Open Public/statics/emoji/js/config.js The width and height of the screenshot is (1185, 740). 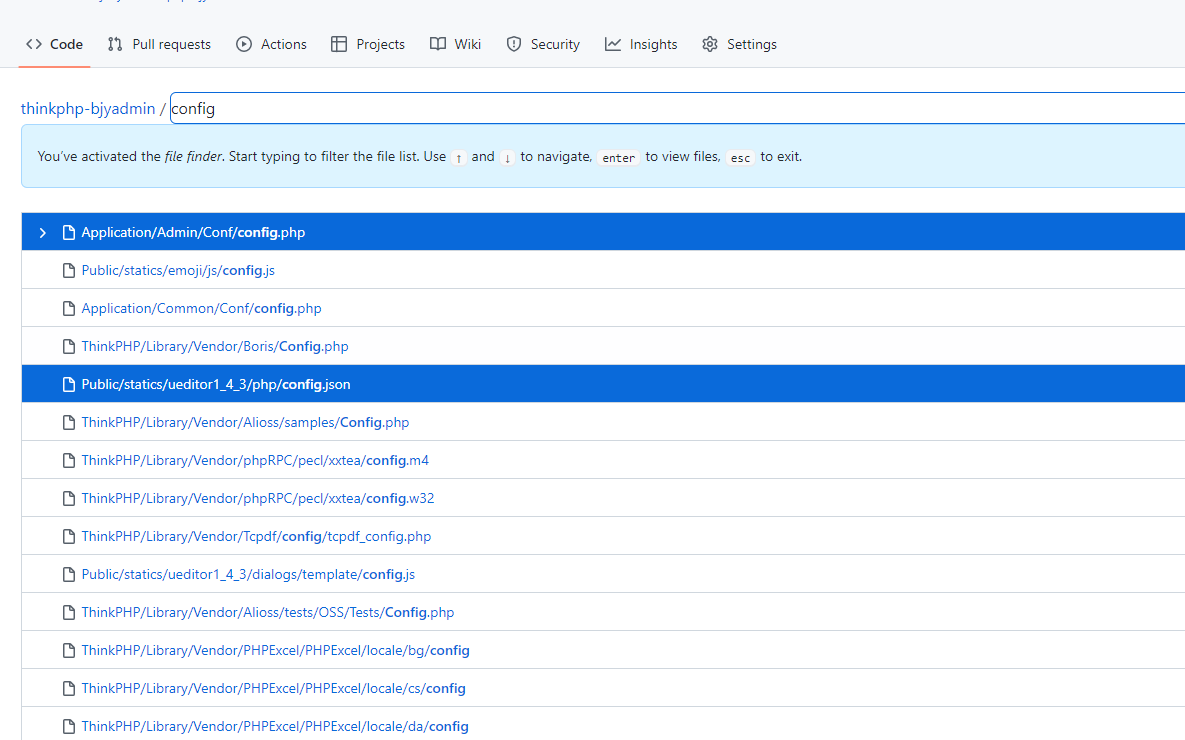coord(178,271)
